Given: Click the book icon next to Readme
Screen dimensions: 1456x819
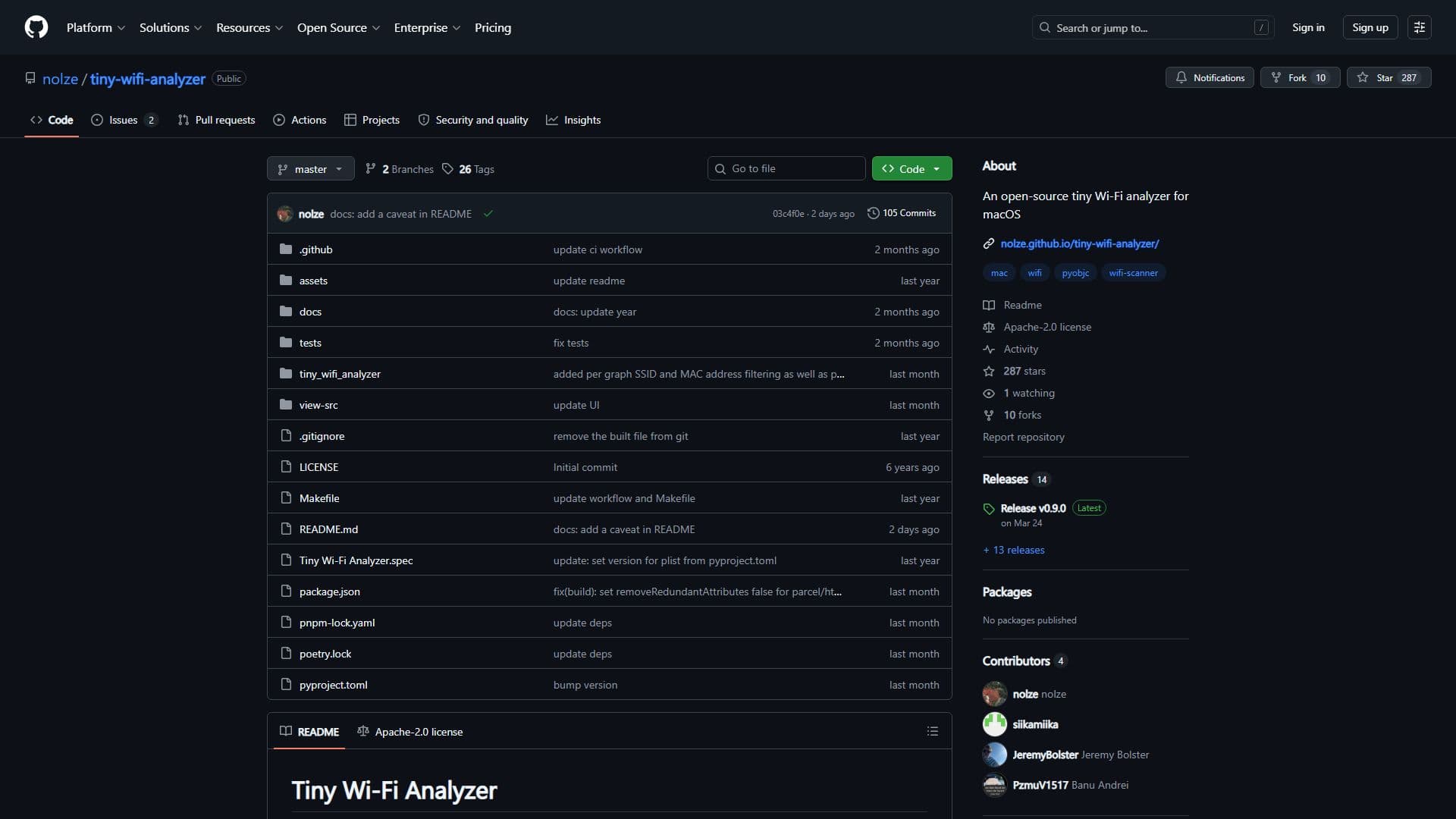Looking at the screenshot, I should (989, 305).
